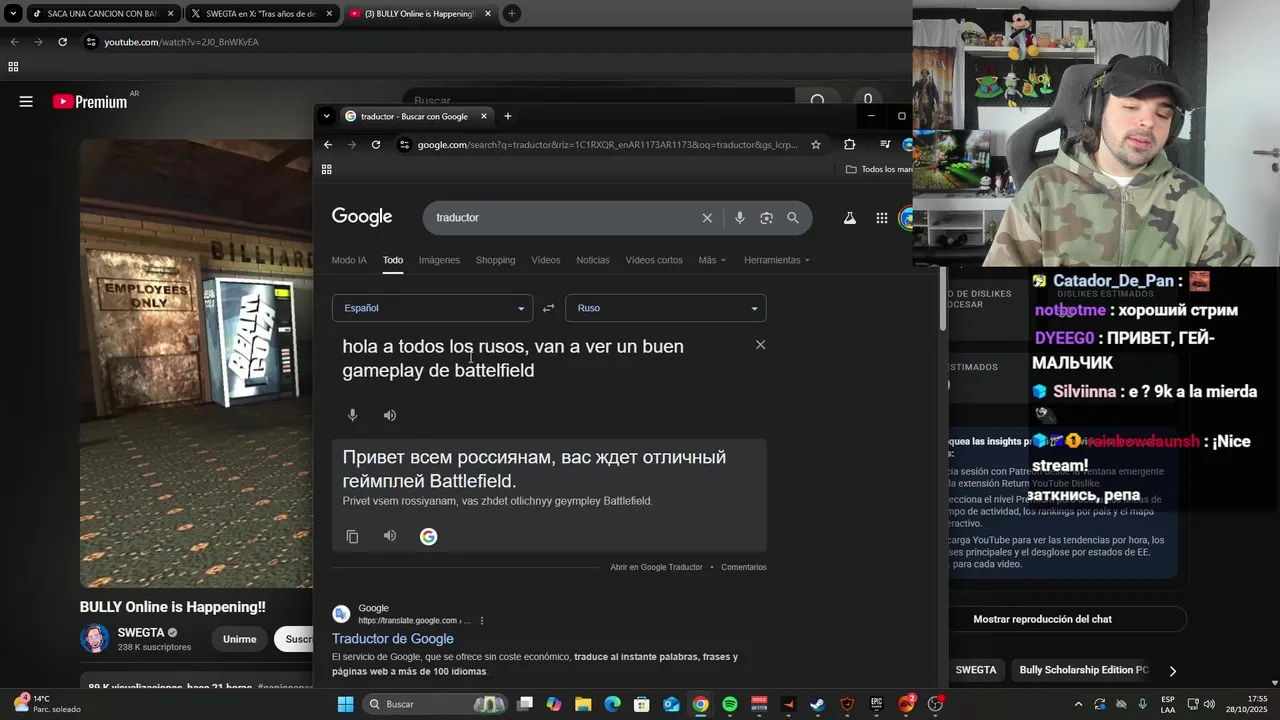
Task: Open File Explorer from taskbar
Action: click(583, 704)
